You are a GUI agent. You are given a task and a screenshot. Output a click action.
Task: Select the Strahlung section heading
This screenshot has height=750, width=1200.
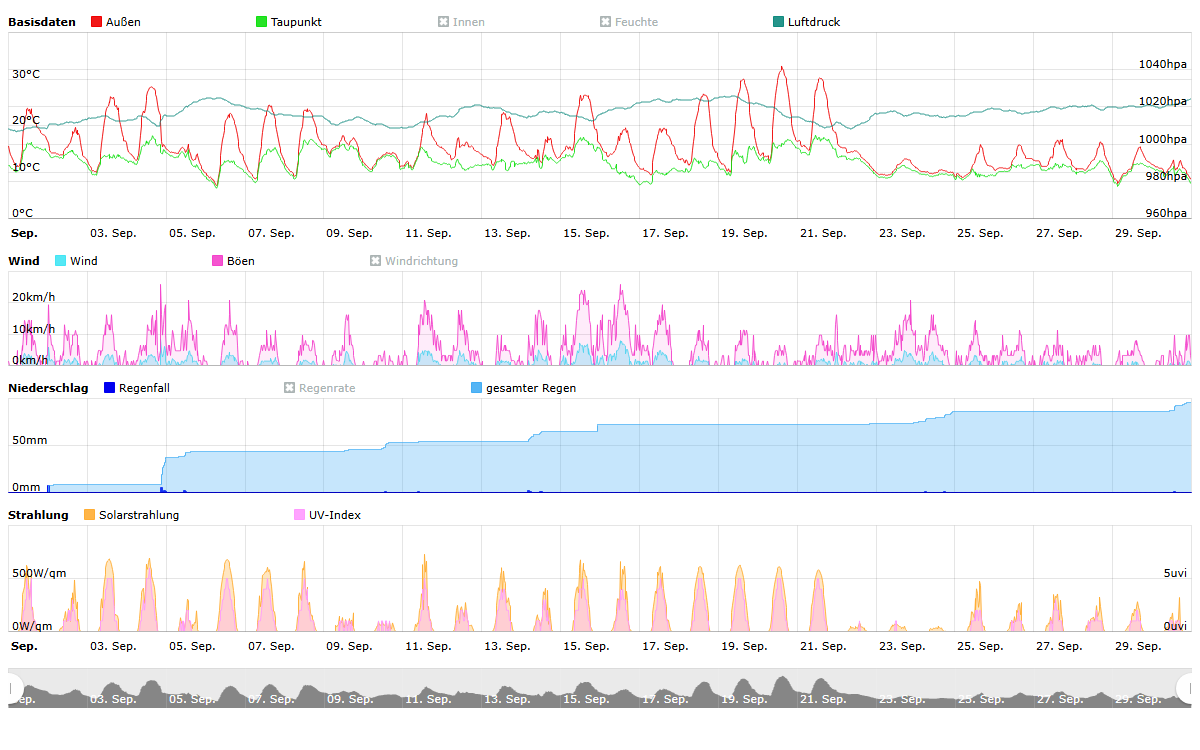click(38, 515)
